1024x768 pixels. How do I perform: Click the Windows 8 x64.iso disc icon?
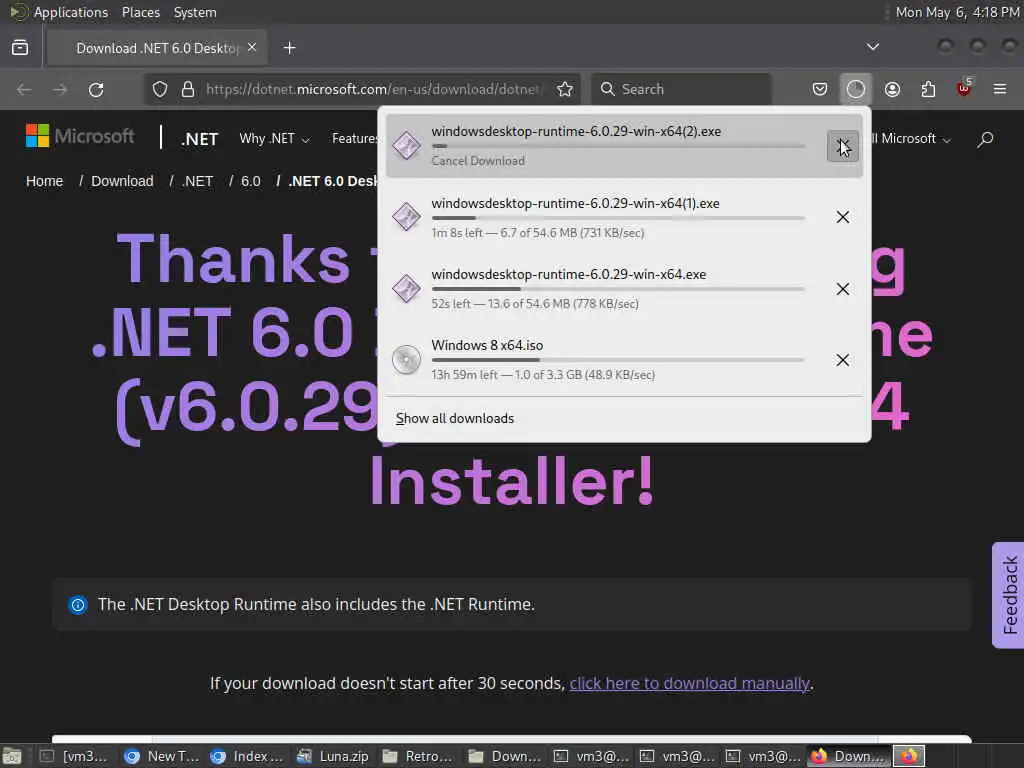tap(406, 360)
